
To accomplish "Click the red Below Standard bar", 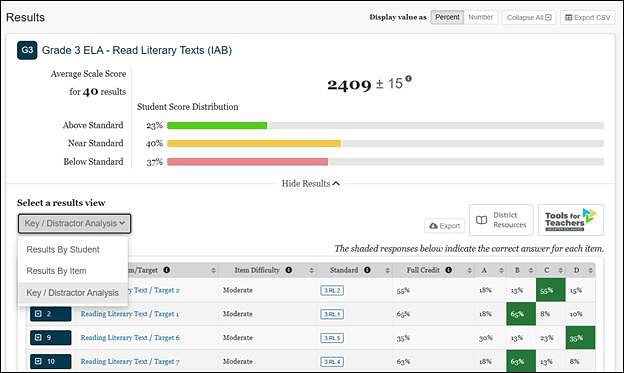I will (x=248, y=162).
